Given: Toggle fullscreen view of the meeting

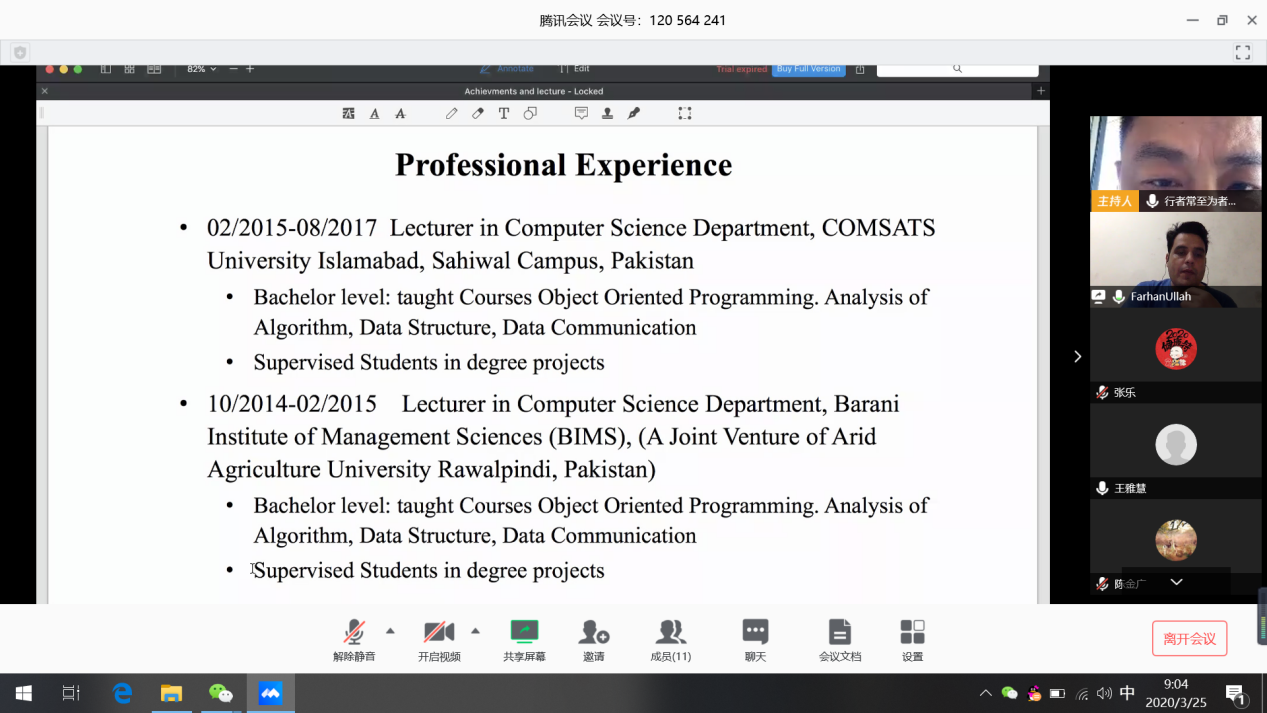Looking at the screenshot, I should [1242, 52].
